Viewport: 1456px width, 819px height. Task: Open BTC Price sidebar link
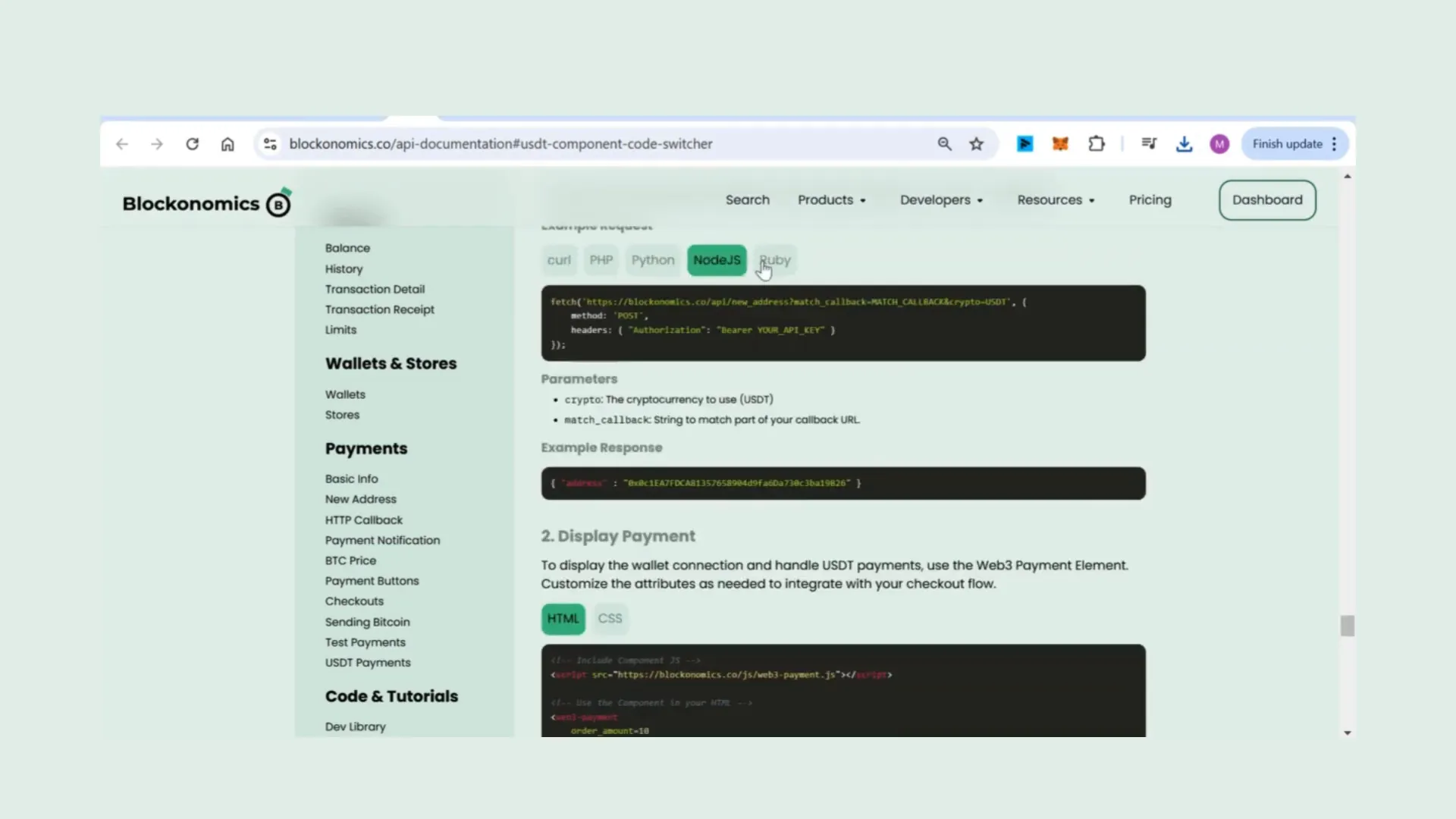[350, 560]
